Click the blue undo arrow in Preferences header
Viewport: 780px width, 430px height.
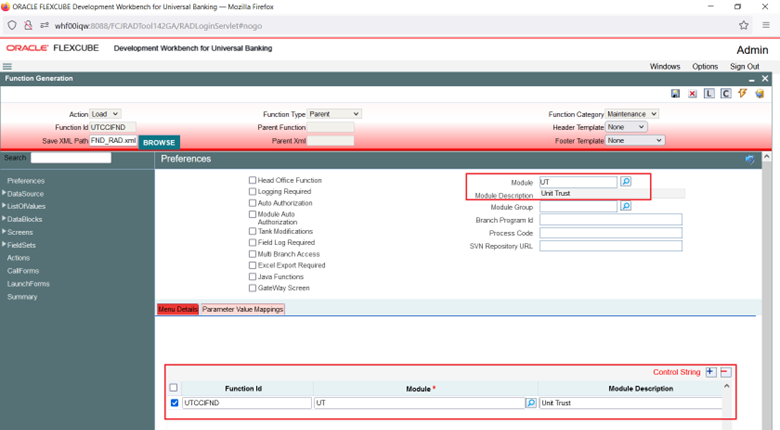pyautogui.click(x=750, y=159)
